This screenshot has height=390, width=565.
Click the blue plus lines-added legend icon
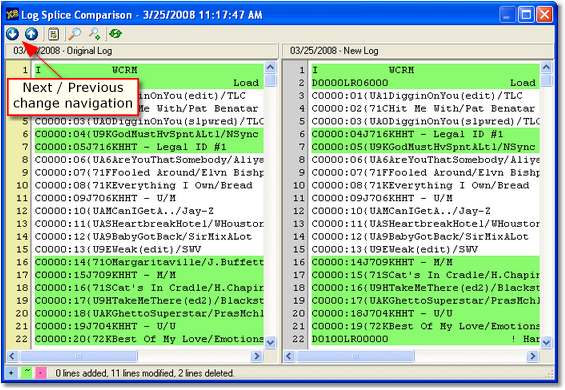pos(11,373)
